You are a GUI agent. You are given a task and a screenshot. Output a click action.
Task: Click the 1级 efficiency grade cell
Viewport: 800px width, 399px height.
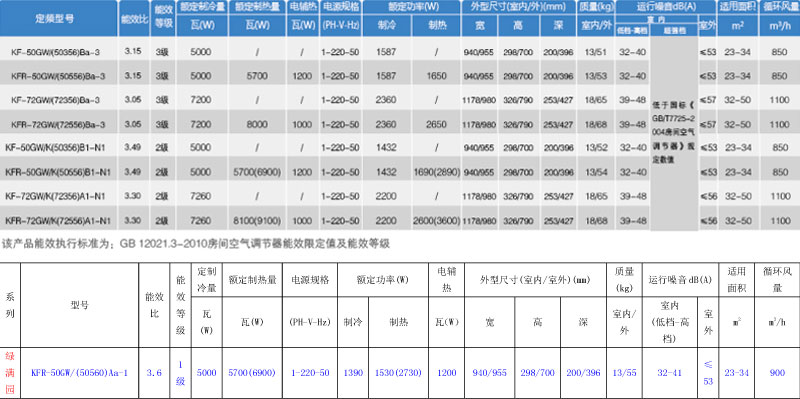coord(180,373)
